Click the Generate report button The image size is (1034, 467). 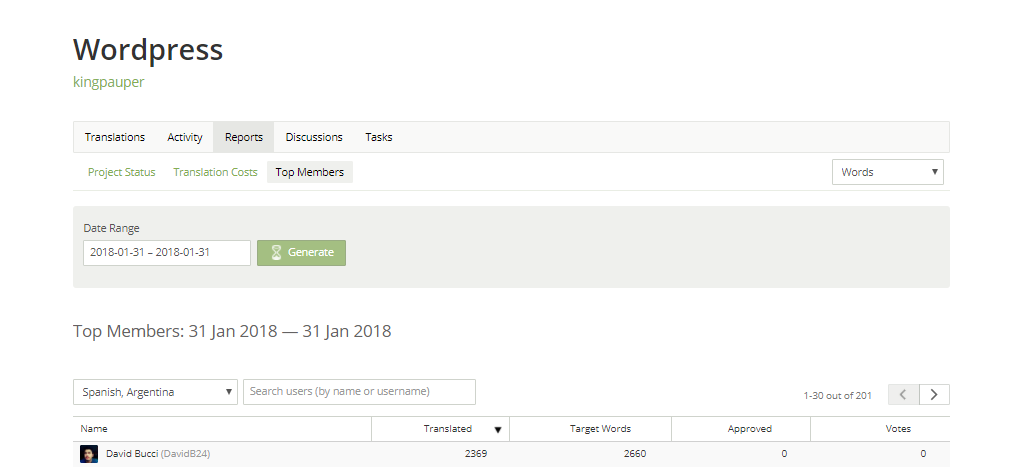pos(301,253)
